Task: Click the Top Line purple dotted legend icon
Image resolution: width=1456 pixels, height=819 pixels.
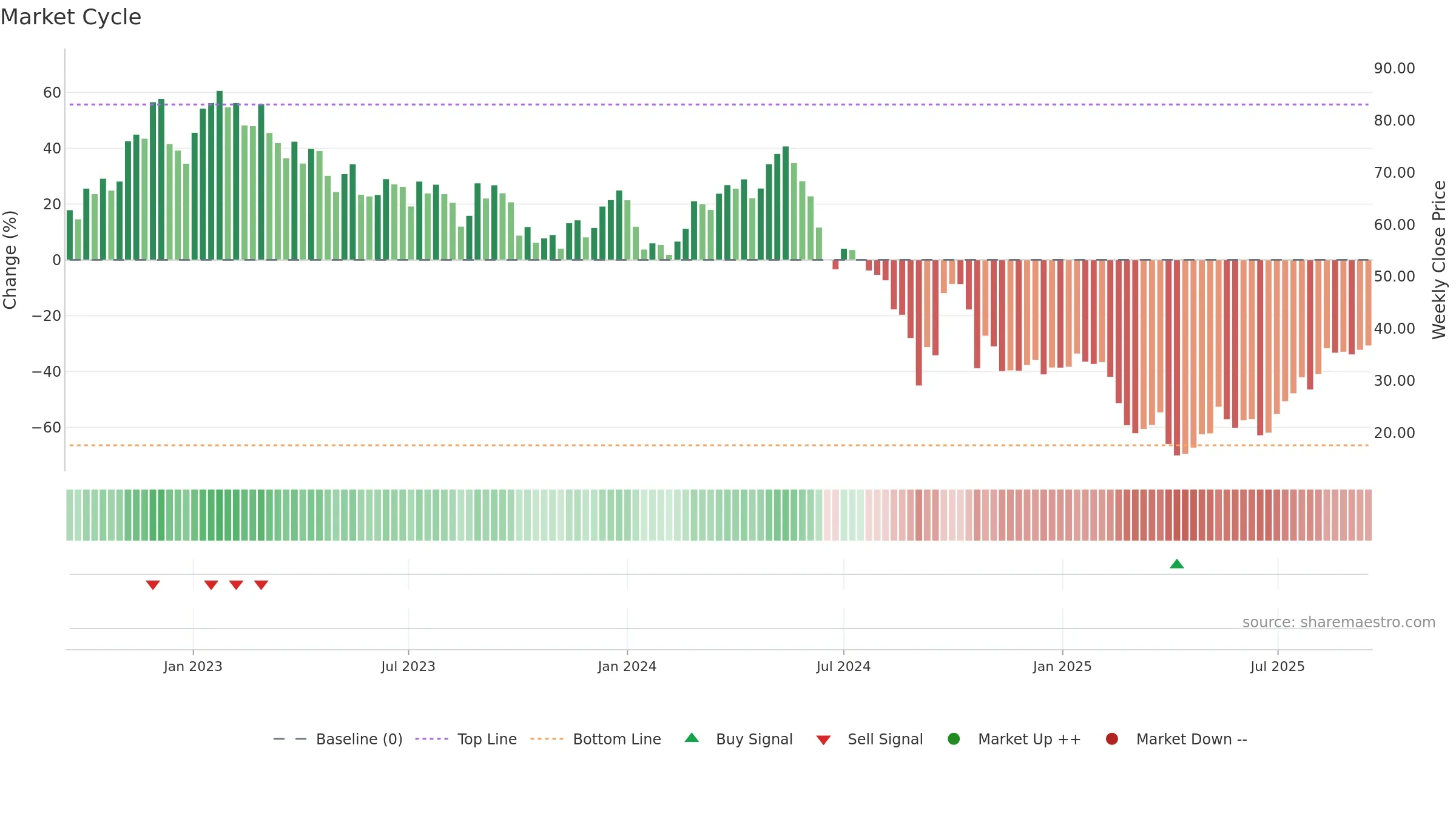Action: [x=431, y=739]
